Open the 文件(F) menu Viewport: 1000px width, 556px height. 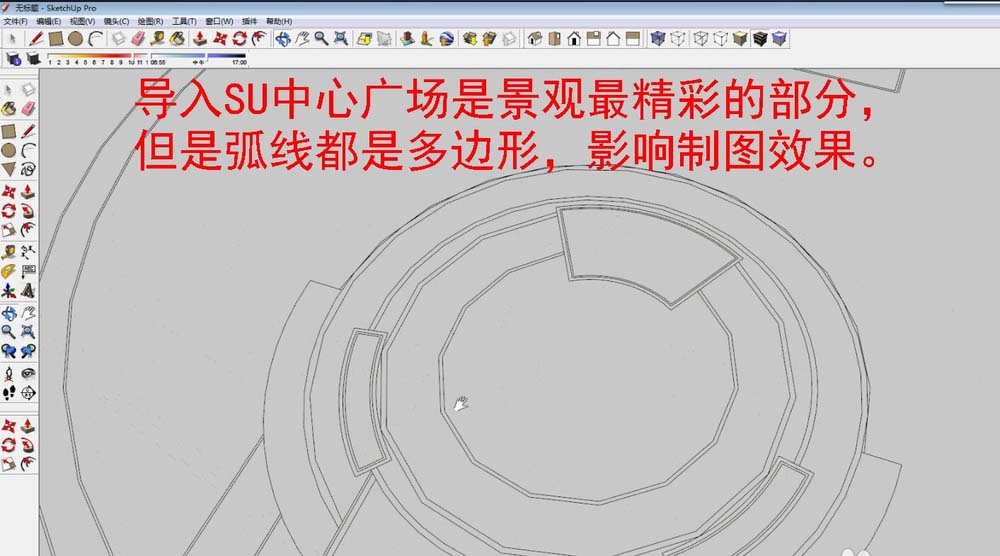tap(15, 22)
